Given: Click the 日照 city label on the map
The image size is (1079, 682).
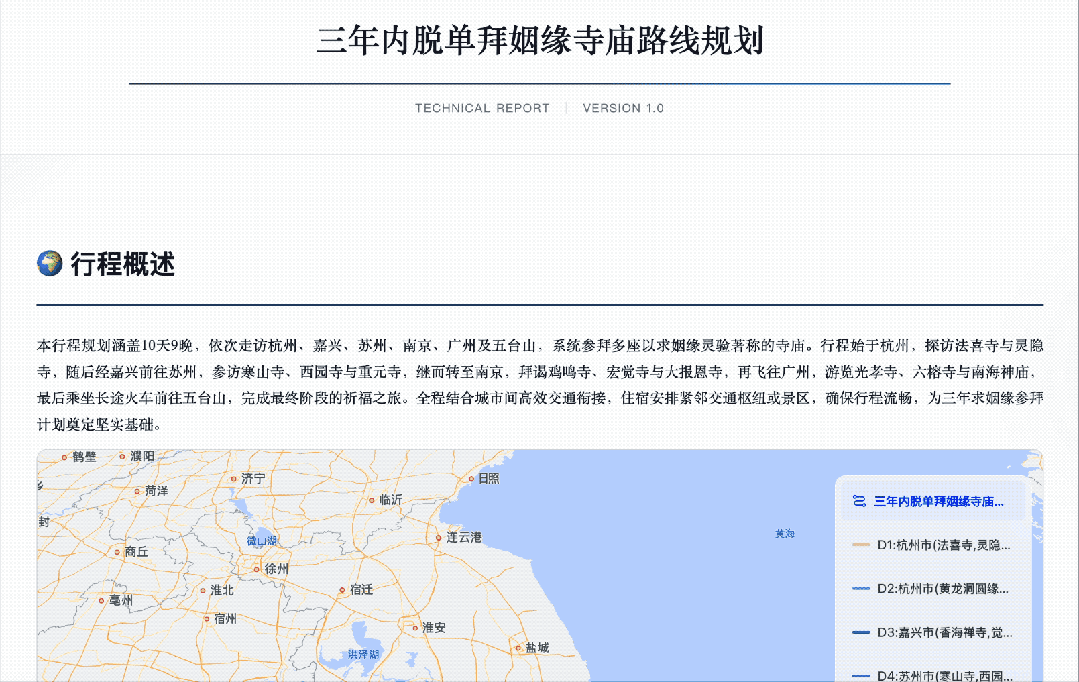Looking at the screenshot, I should 489,478.
